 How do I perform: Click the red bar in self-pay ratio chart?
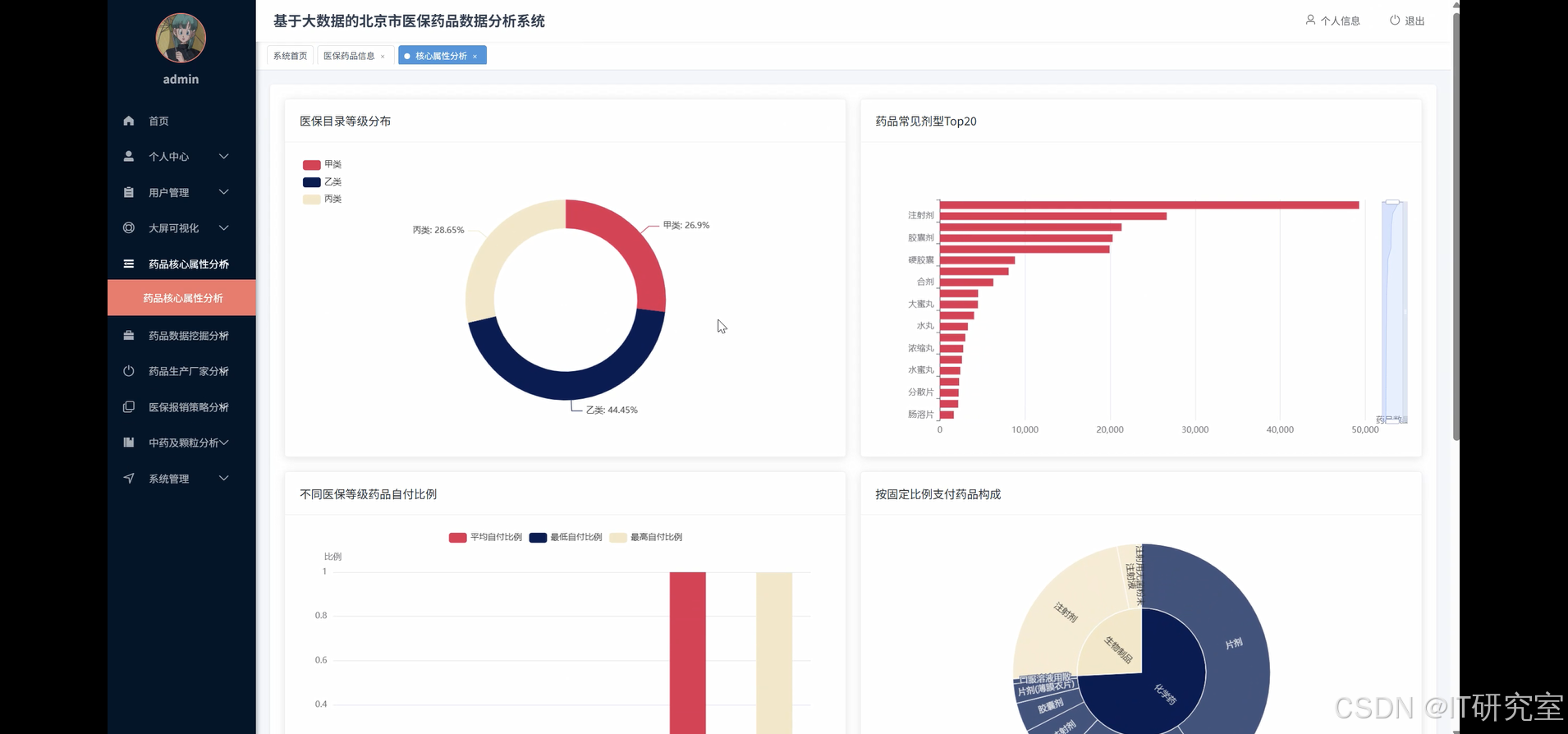click(x=687, y=653)
